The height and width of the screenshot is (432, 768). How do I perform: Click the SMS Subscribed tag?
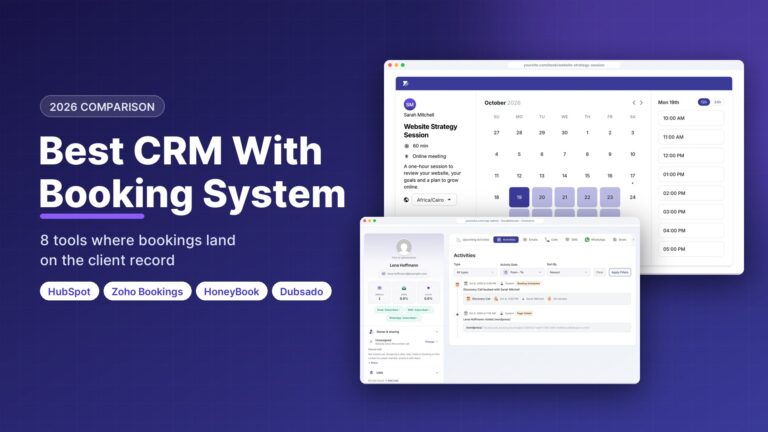click(419, 310)
